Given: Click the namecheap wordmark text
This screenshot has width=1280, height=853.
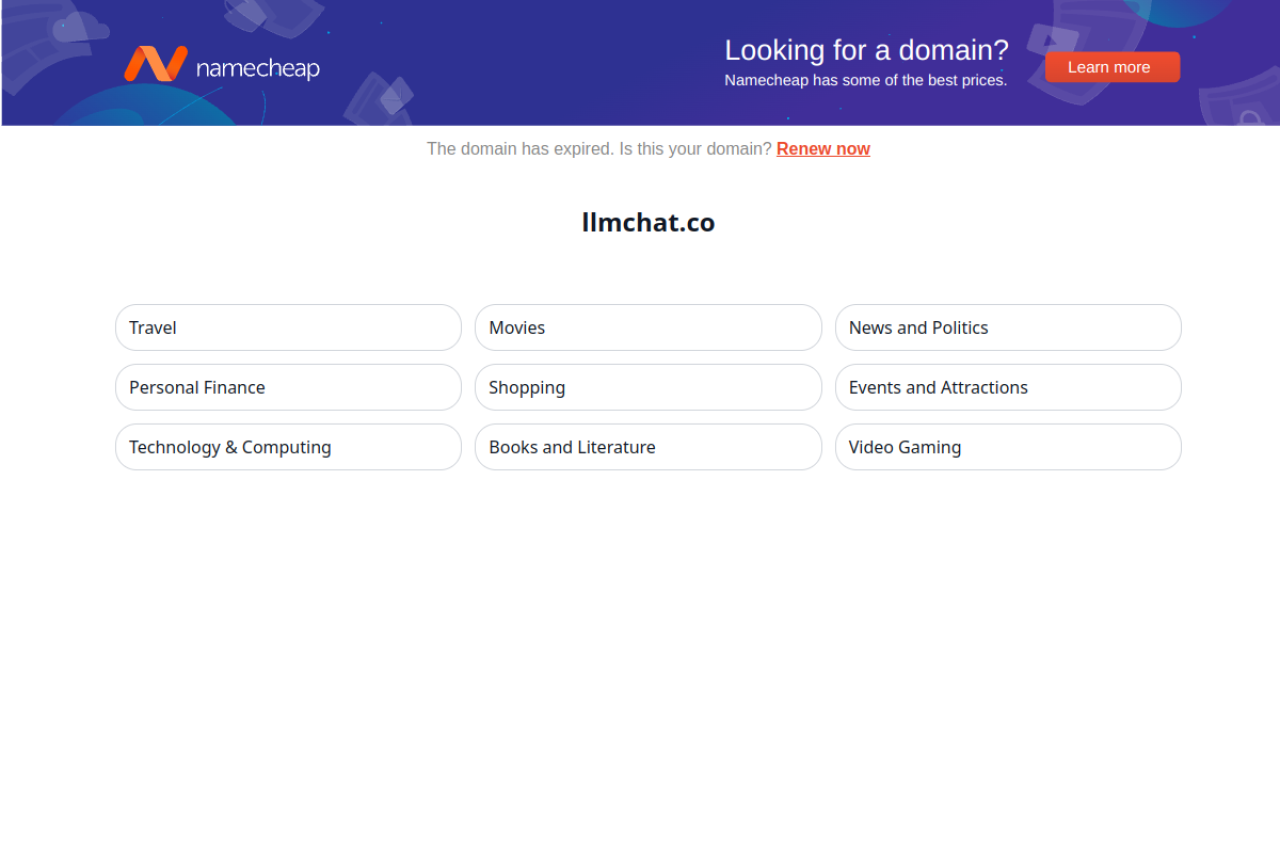Looking at the screenshot, I should click(258, 68).
